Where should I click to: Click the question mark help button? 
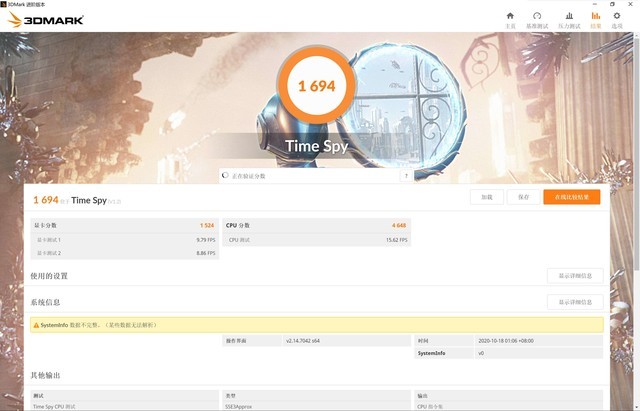coord(406,176)
